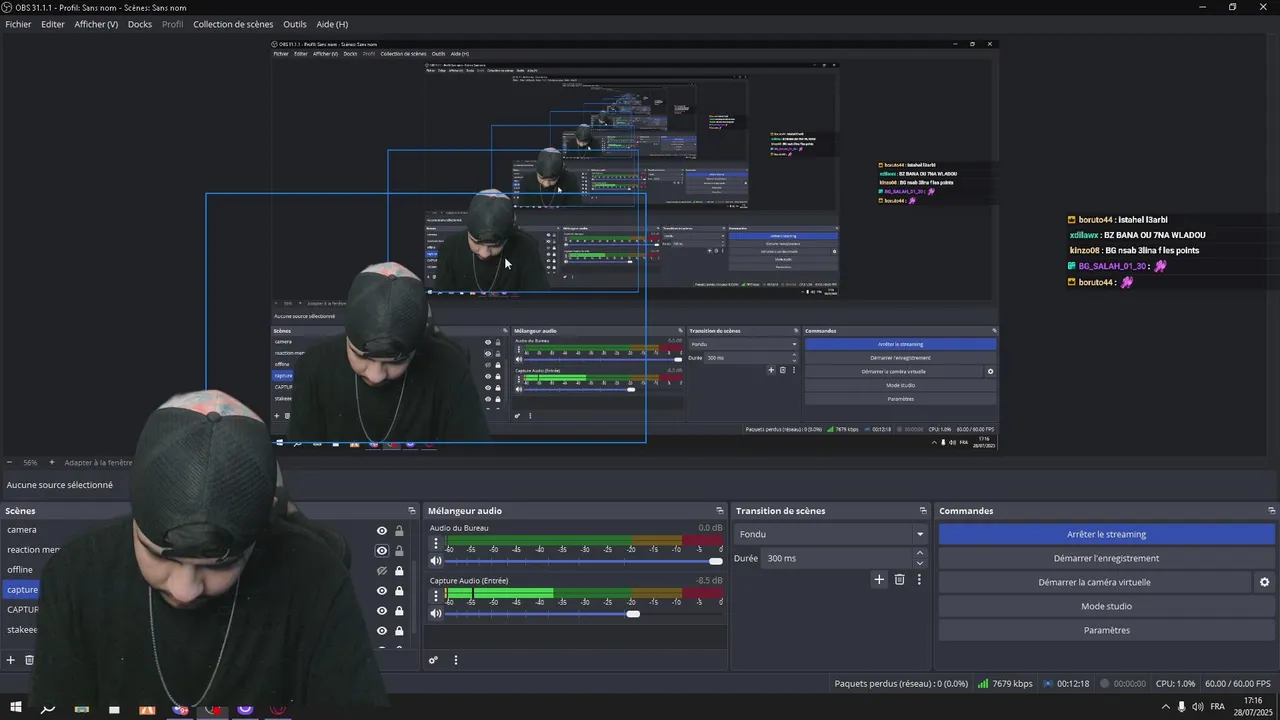
Task: Add new item with bottom-left plus icon
Action: [x=11, y=660]
